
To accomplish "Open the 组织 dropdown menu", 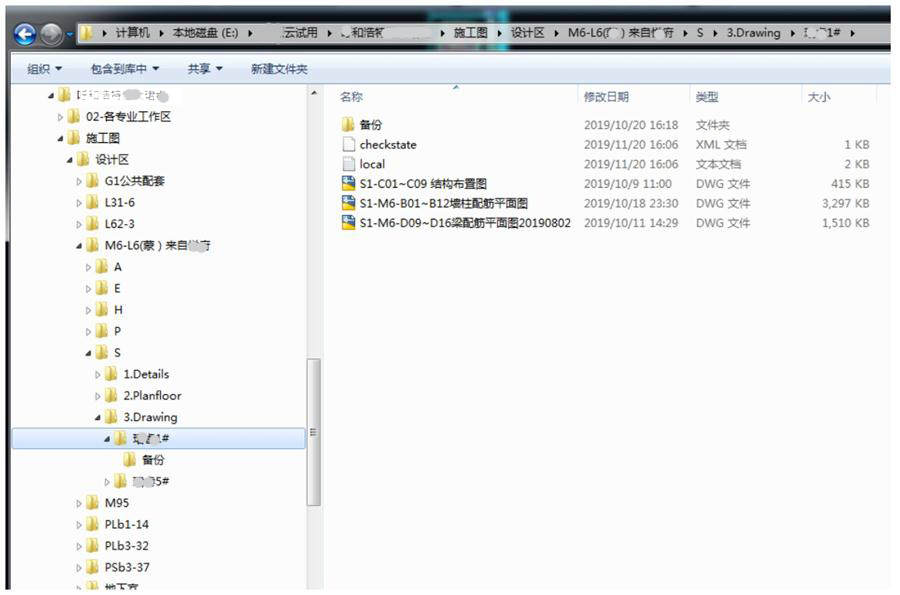I will 44,69.
